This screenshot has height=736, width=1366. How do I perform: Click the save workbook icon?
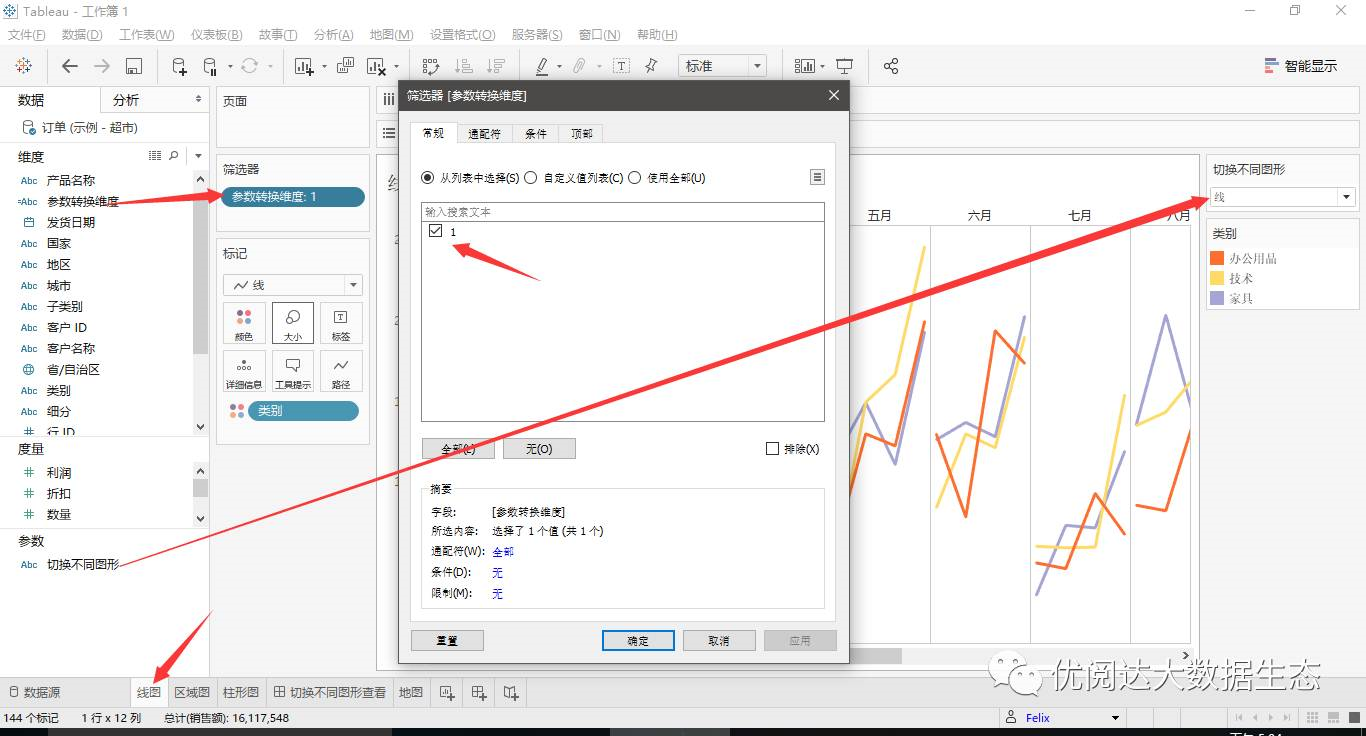[133, 66]
